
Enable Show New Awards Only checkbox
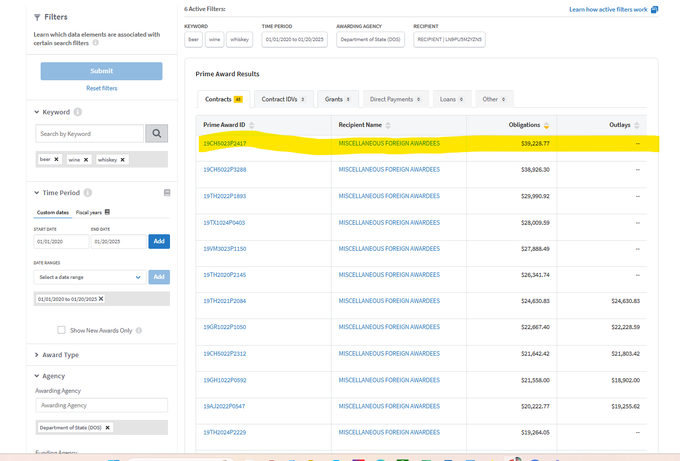tap(63, 330)
